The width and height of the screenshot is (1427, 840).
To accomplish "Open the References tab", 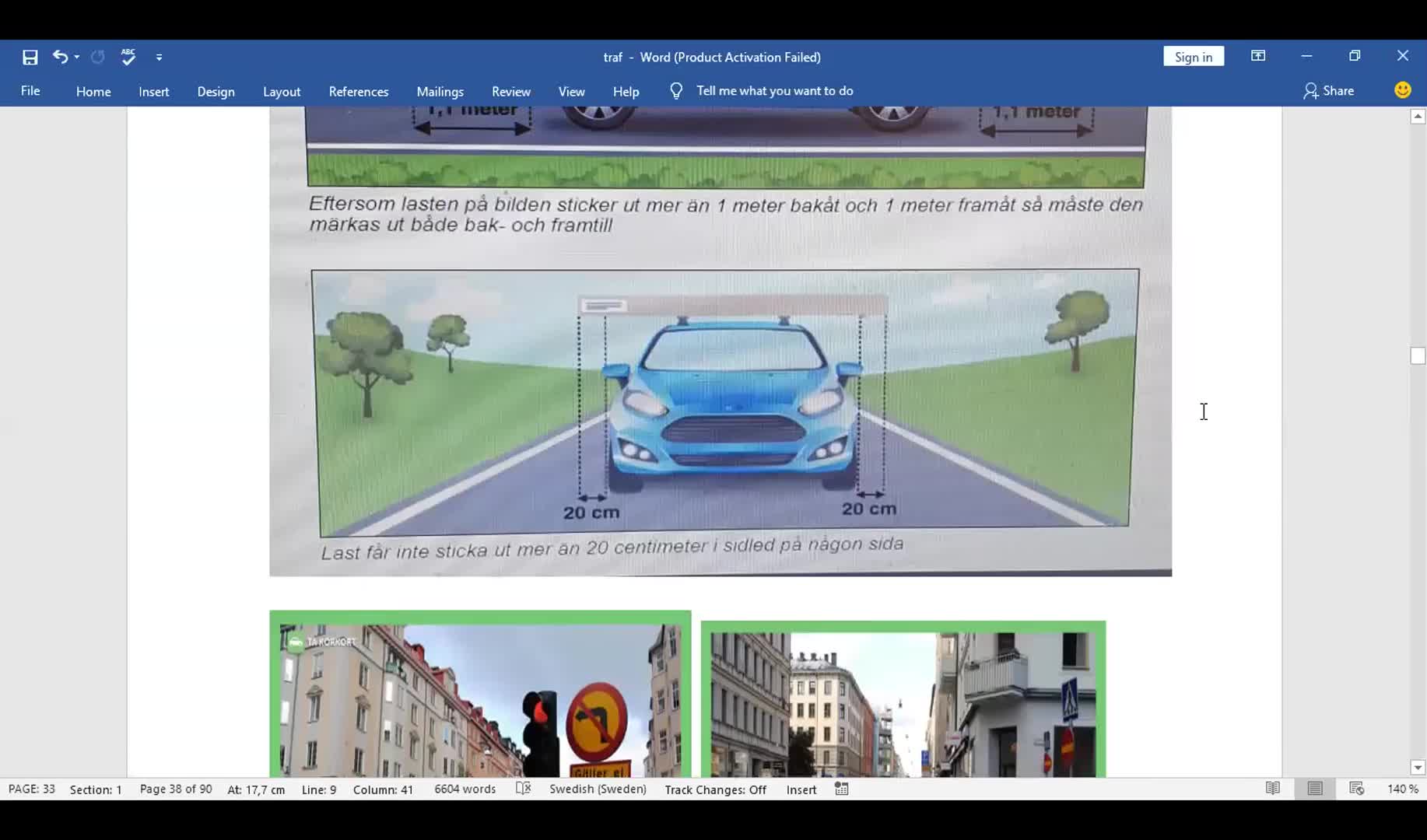I will (358, 91).
